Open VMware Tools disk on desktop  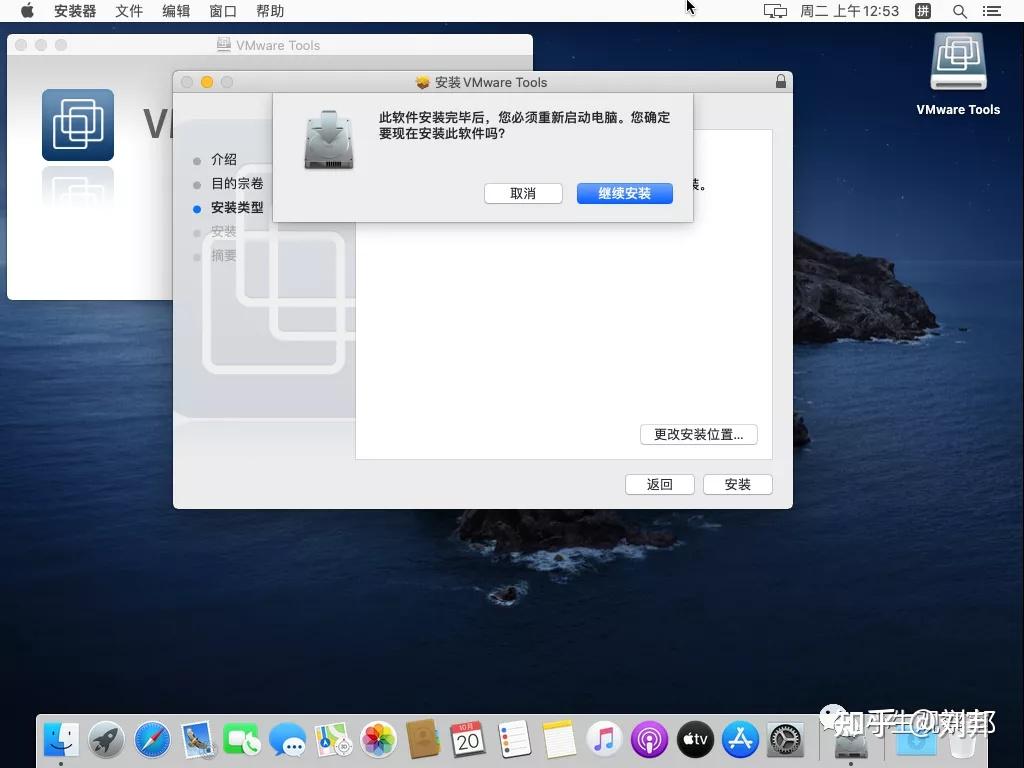click(x=958, y=62)
